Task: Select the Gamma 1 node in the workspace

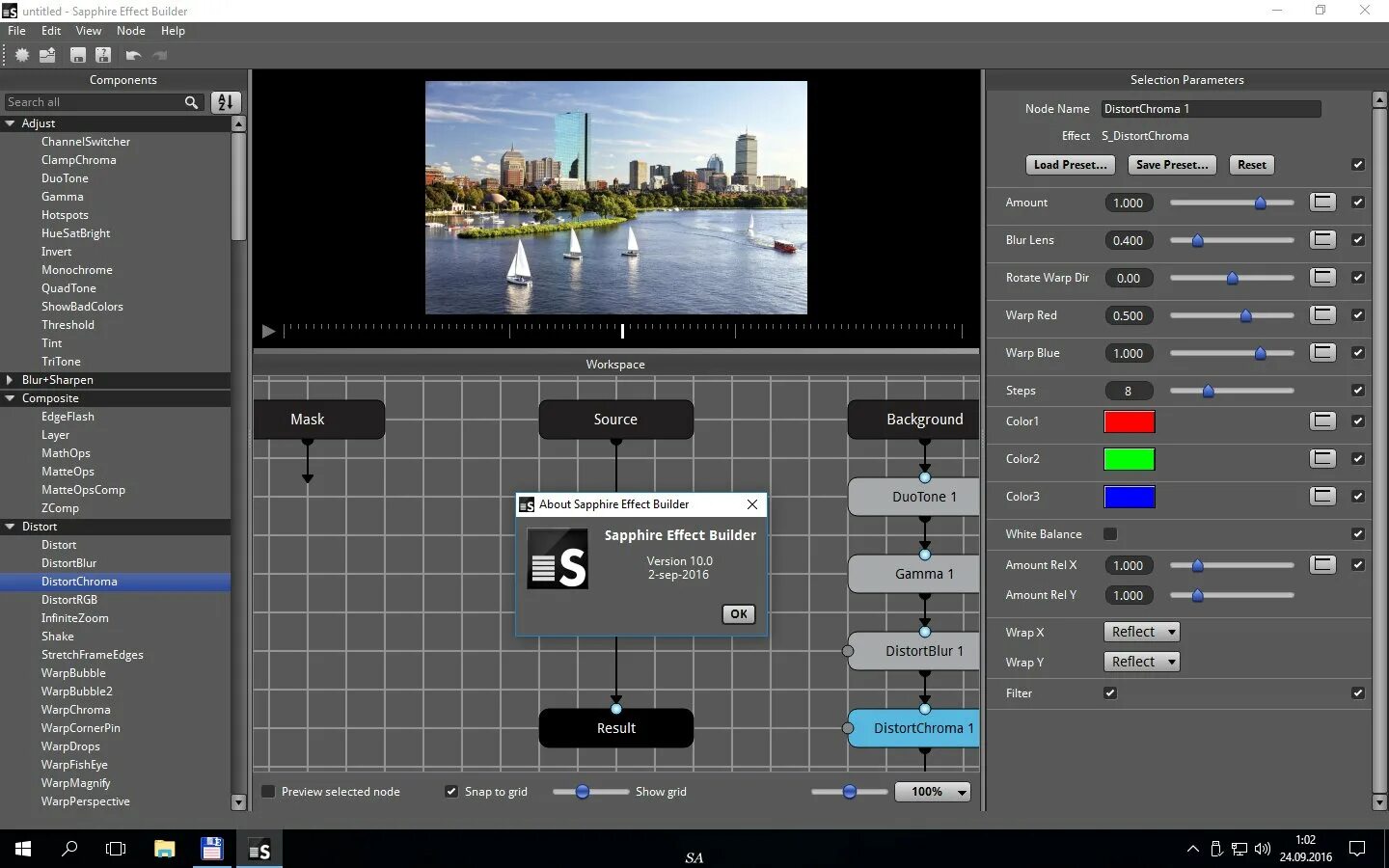Action: pyautogui.click(x=913, y=574)
